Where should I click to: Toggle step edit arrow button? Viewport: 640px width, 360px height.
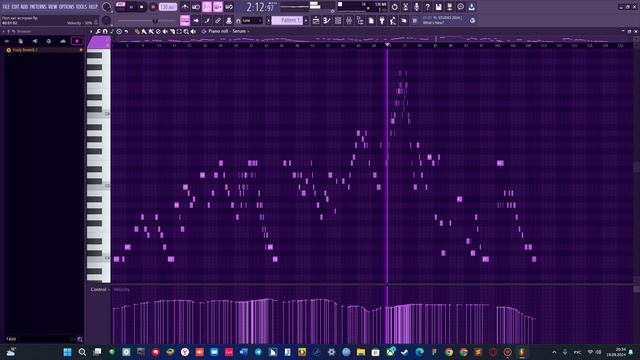pyautogui.click(x=196, y=20)
